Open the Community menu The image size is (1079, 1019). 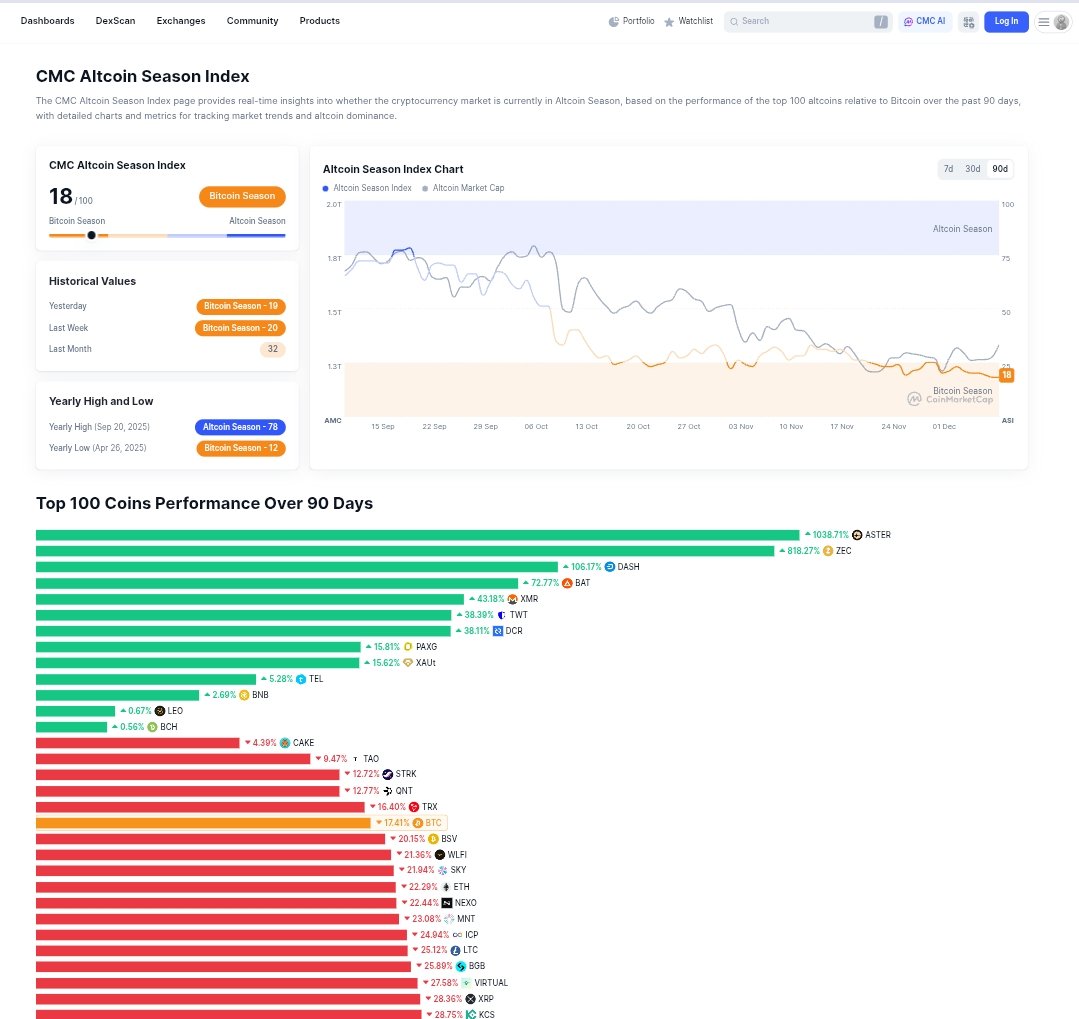252,21
